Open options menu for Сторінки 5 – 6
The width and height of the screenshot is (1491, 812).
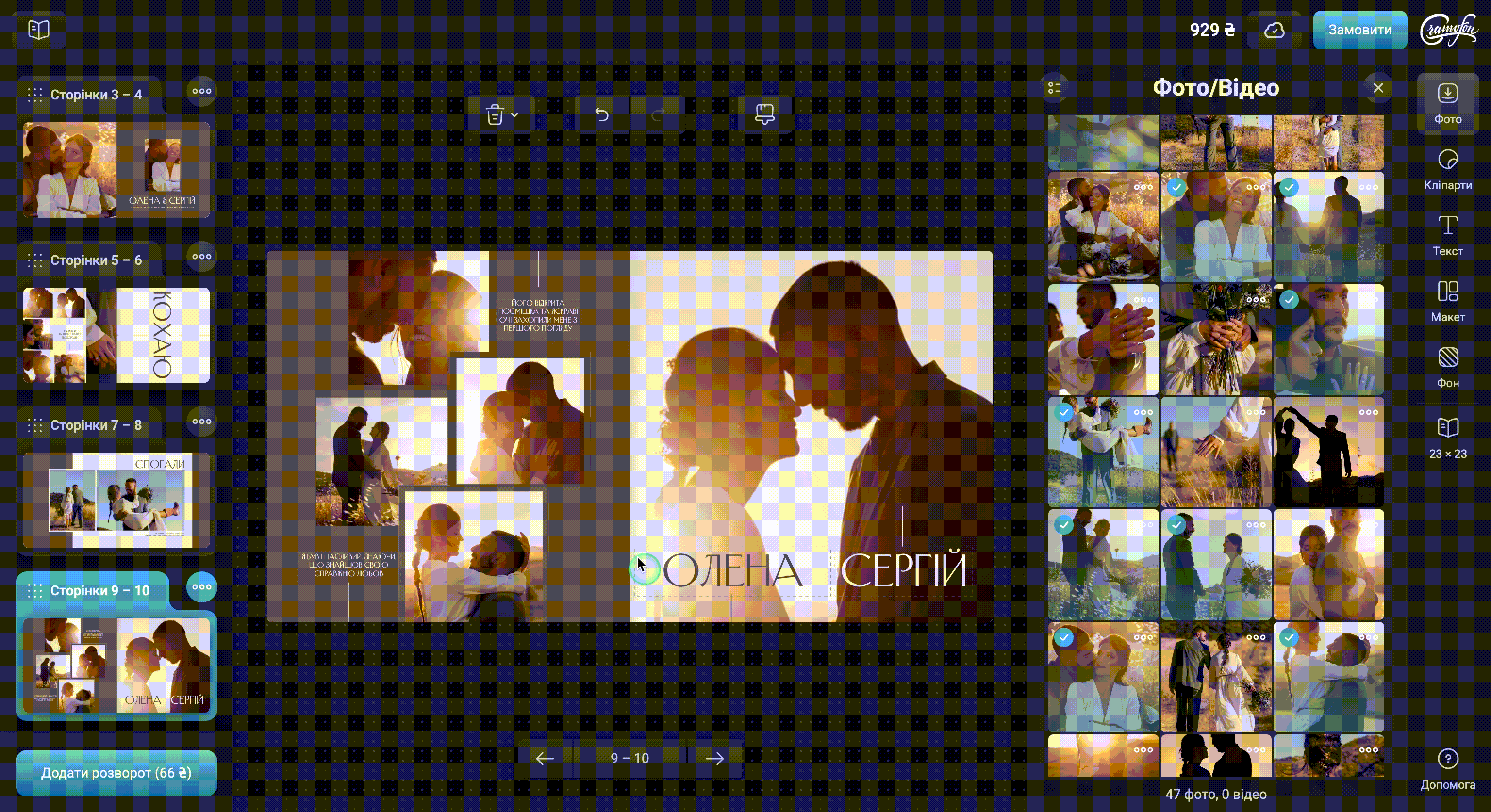click(201, 257)
